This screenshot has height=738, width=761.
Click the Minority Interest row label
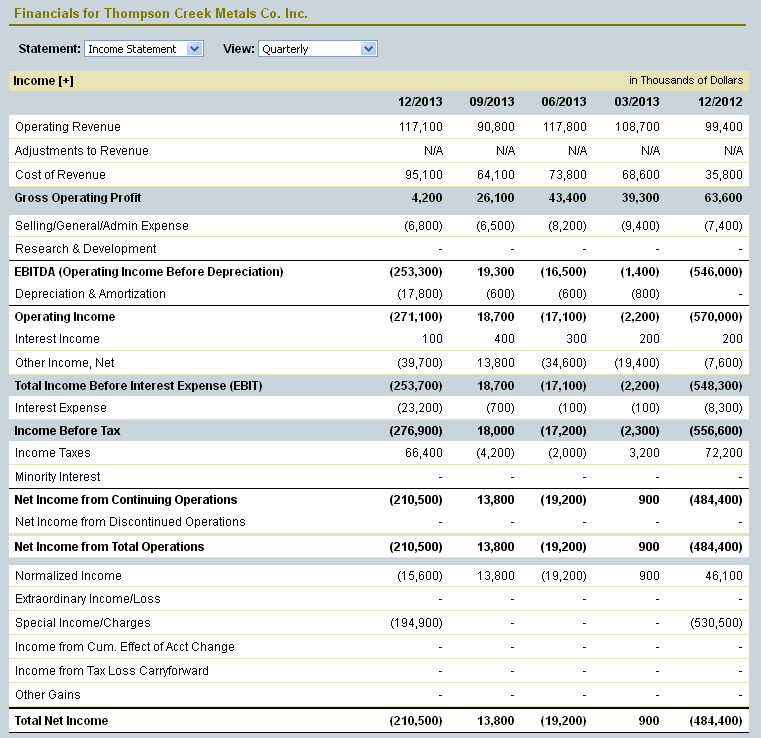pos(58,477)
